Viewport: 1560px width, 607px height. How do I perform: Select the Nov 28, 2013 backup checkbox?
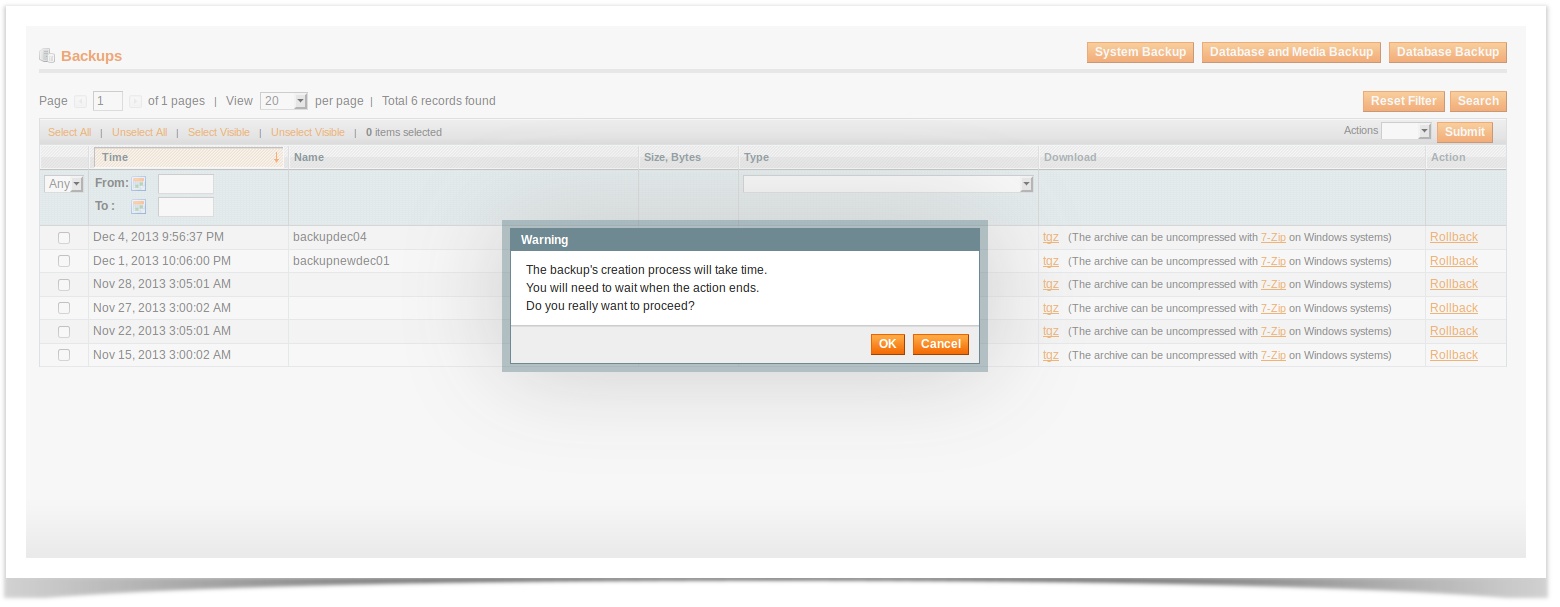click(64, 285)
